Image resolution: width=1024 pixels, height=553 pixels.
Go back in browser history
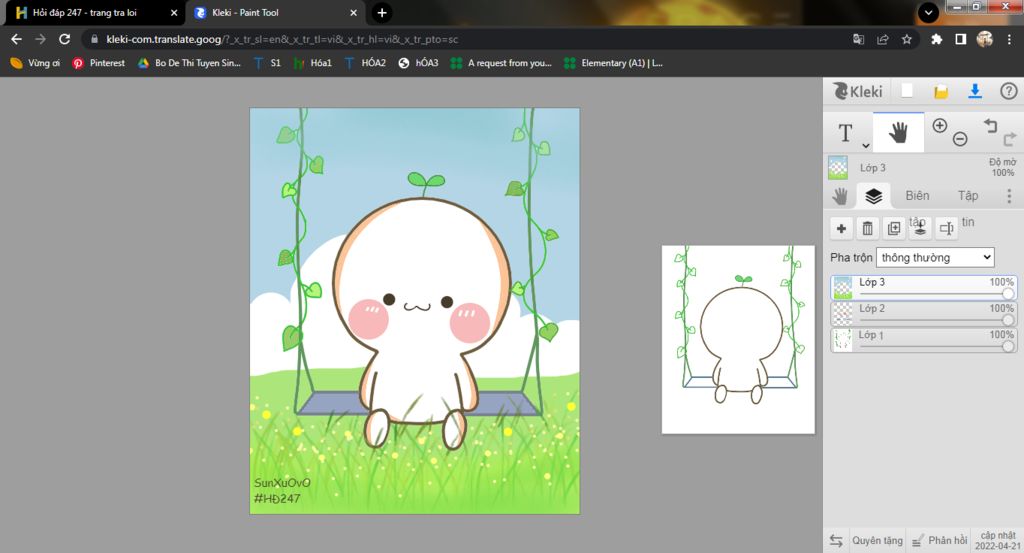click(16, 39)
